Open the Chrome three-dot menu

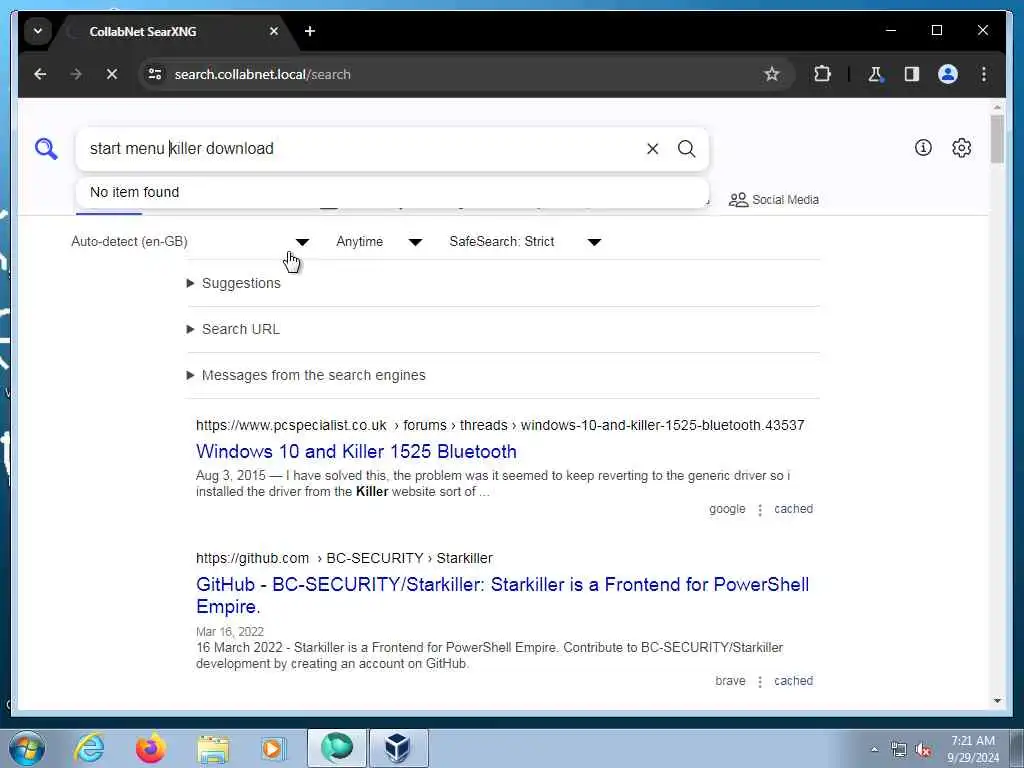point(984,74)
